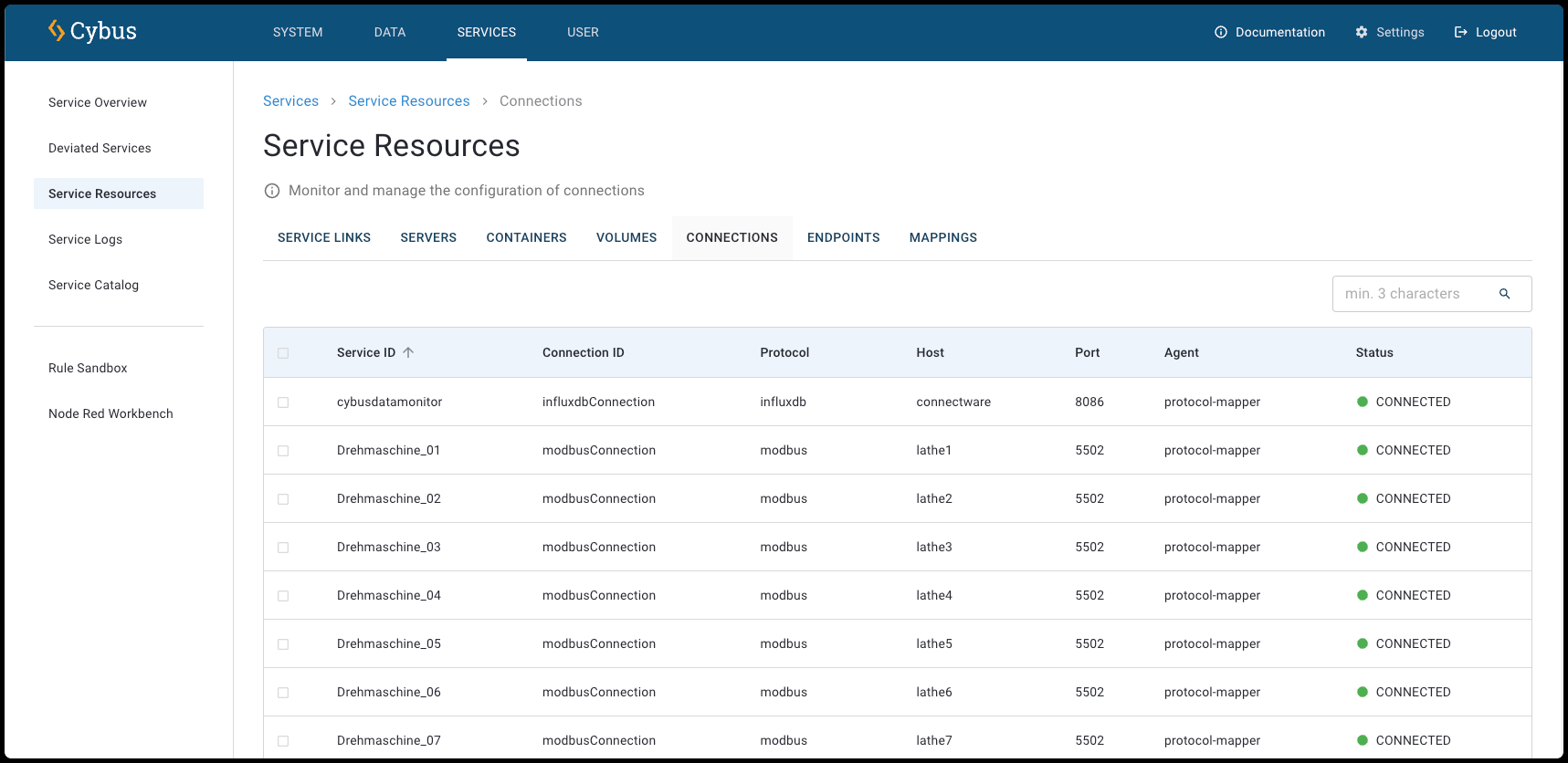
Task: Click the search magnifier icon
Action: pos(1504,294)
